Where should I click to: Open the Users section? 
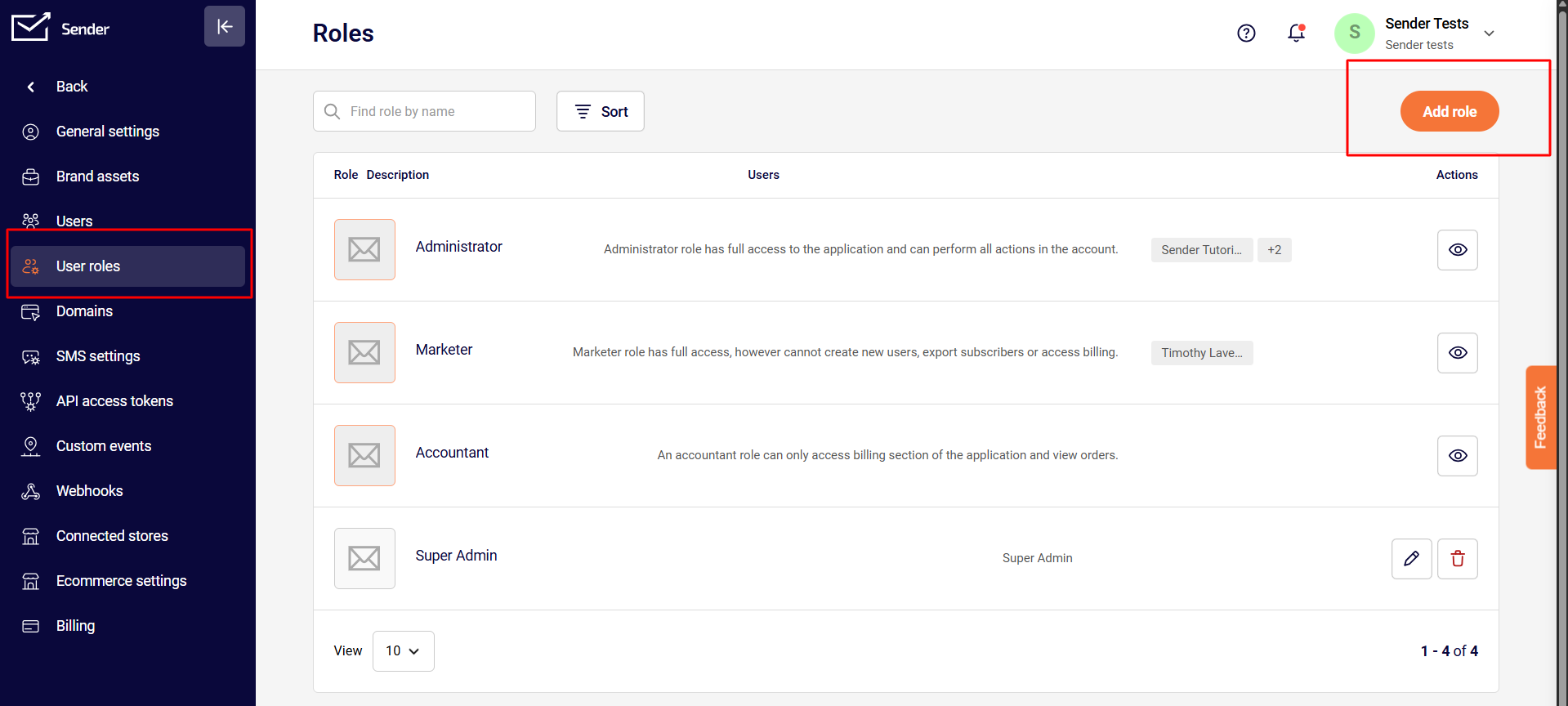click(127, 221)
